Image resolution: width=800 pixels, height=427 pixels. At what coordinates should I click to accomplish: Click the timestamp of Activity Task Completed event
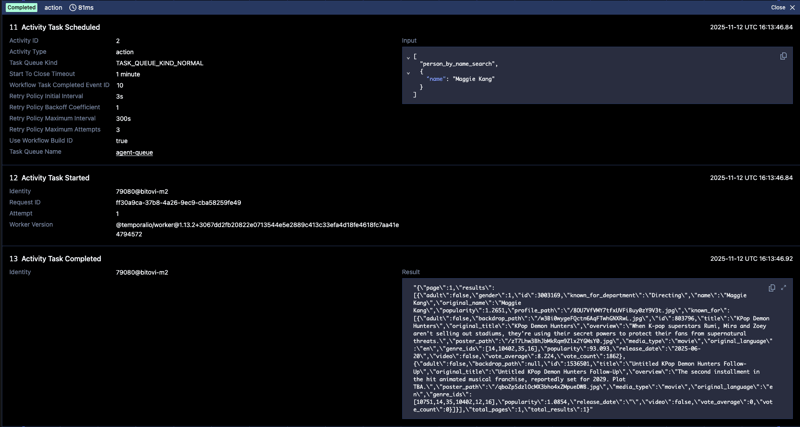coord(752,259)
